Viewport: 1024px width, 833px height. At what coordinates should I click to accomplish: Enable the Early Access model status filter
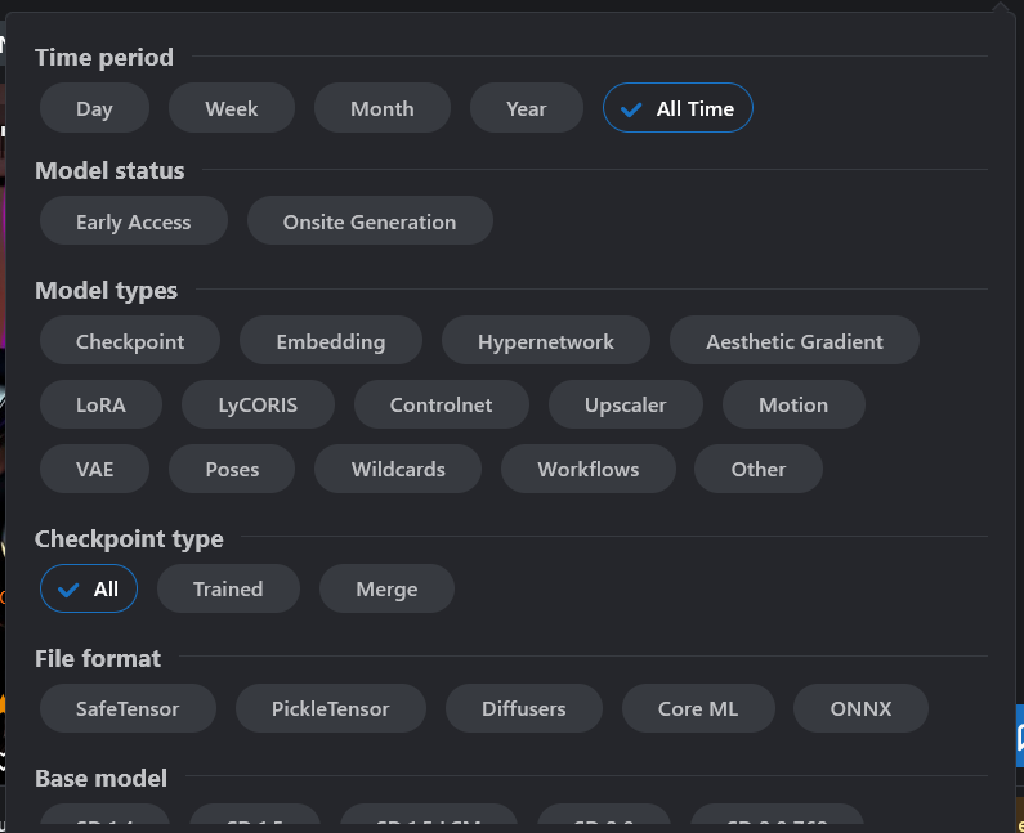click(x=133, y=221)
